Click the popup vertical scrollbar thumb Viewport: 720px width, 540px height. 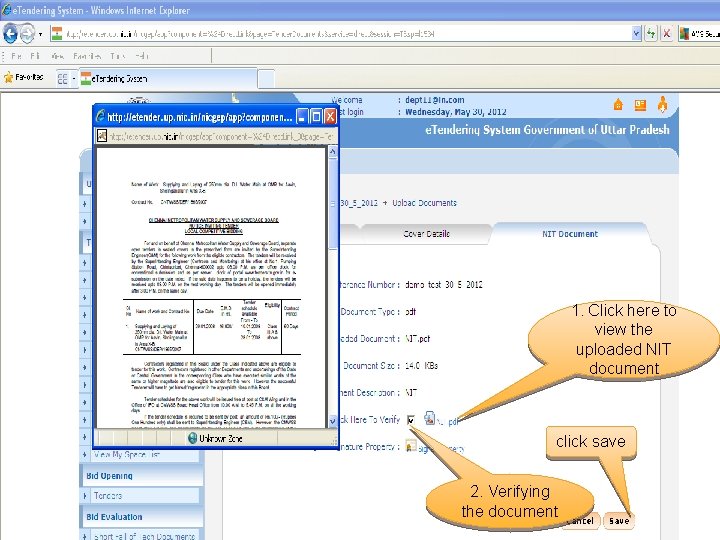tap(333, 202)
